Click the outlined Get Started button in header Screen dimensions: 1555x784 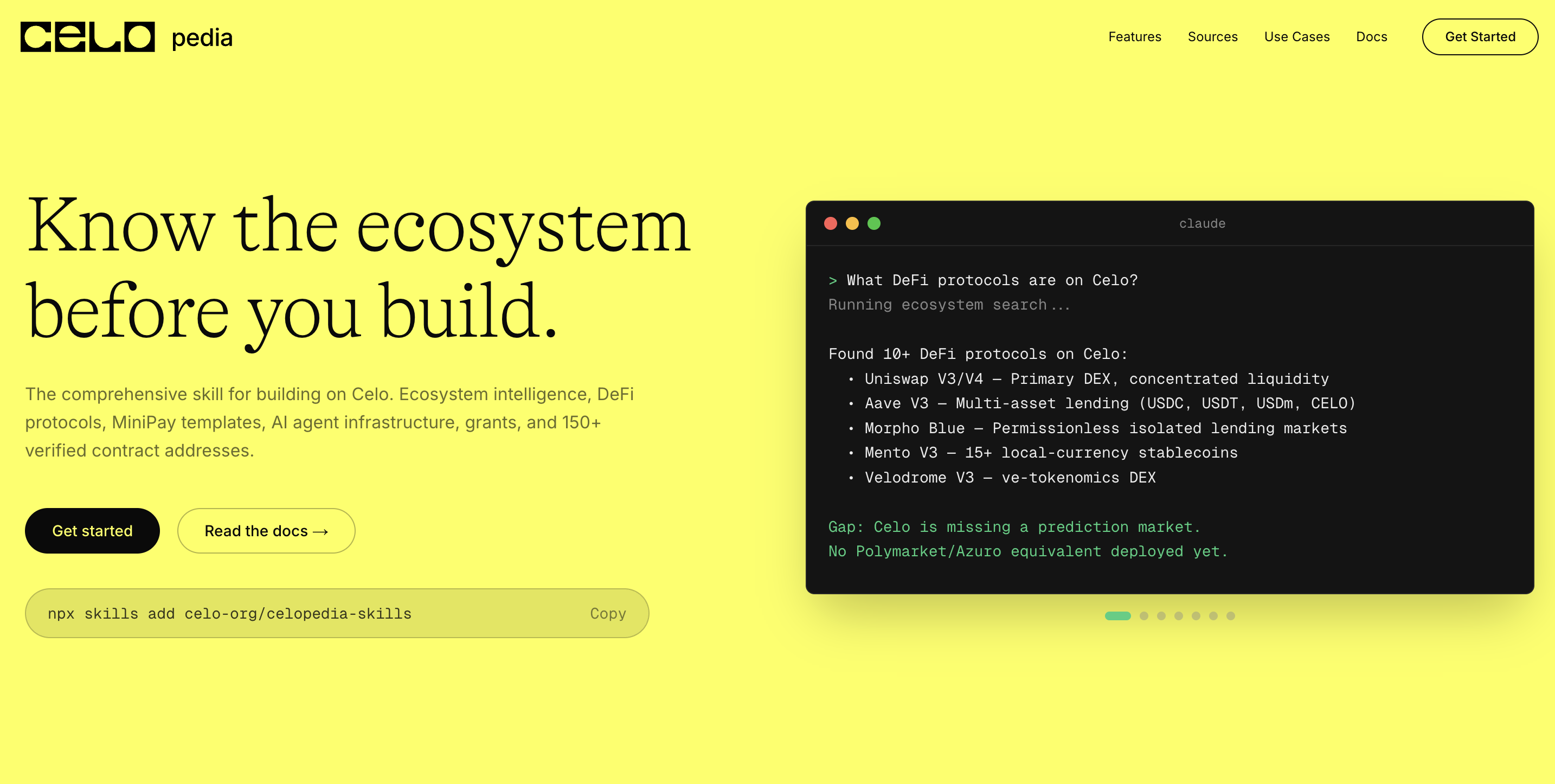(1480, 37)
